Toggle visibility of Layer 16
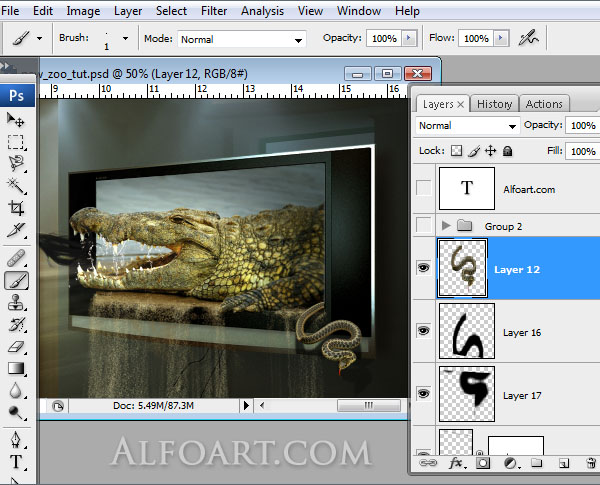600x485 pixels. point(423,330)
